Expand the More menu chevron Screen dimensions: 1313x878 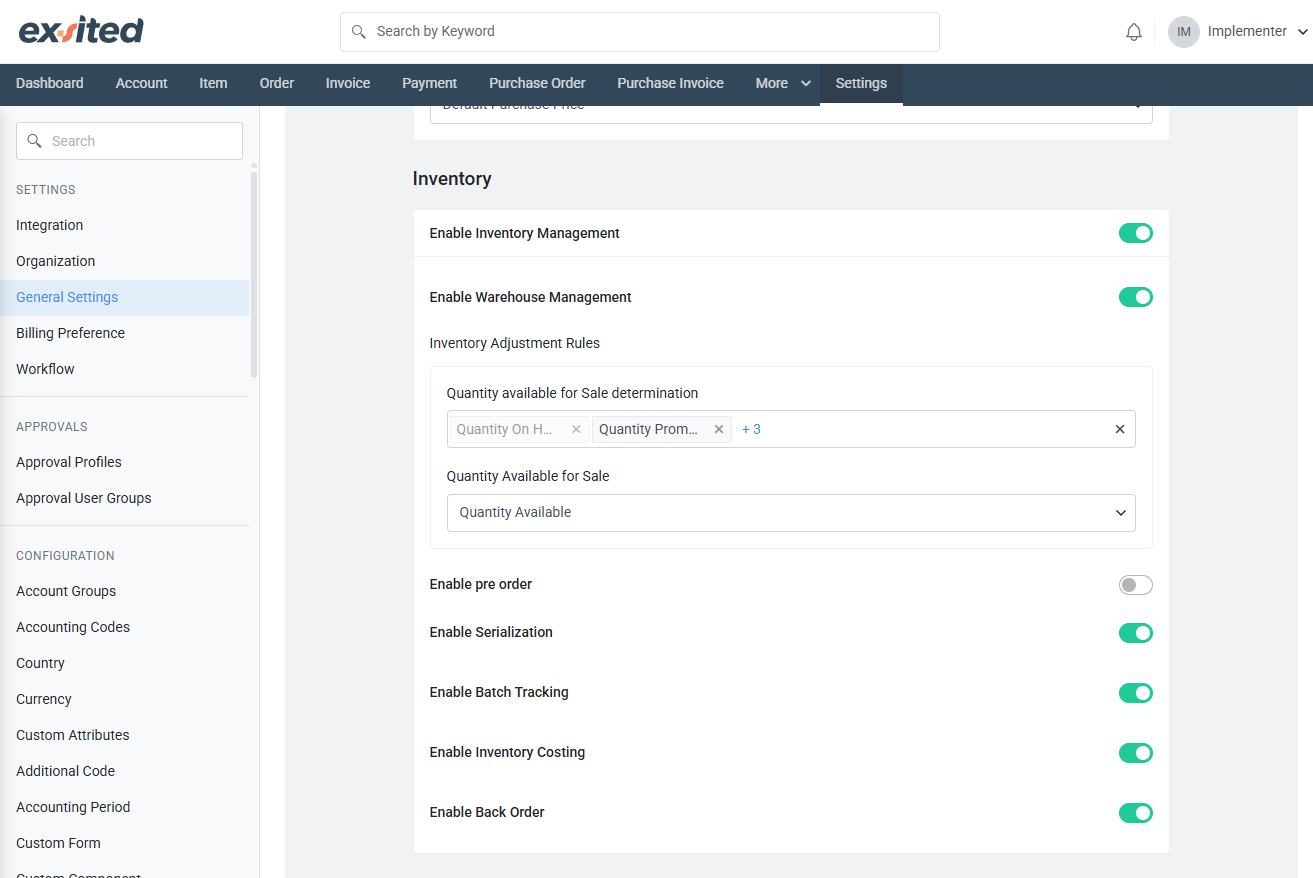tap(806, 84)
